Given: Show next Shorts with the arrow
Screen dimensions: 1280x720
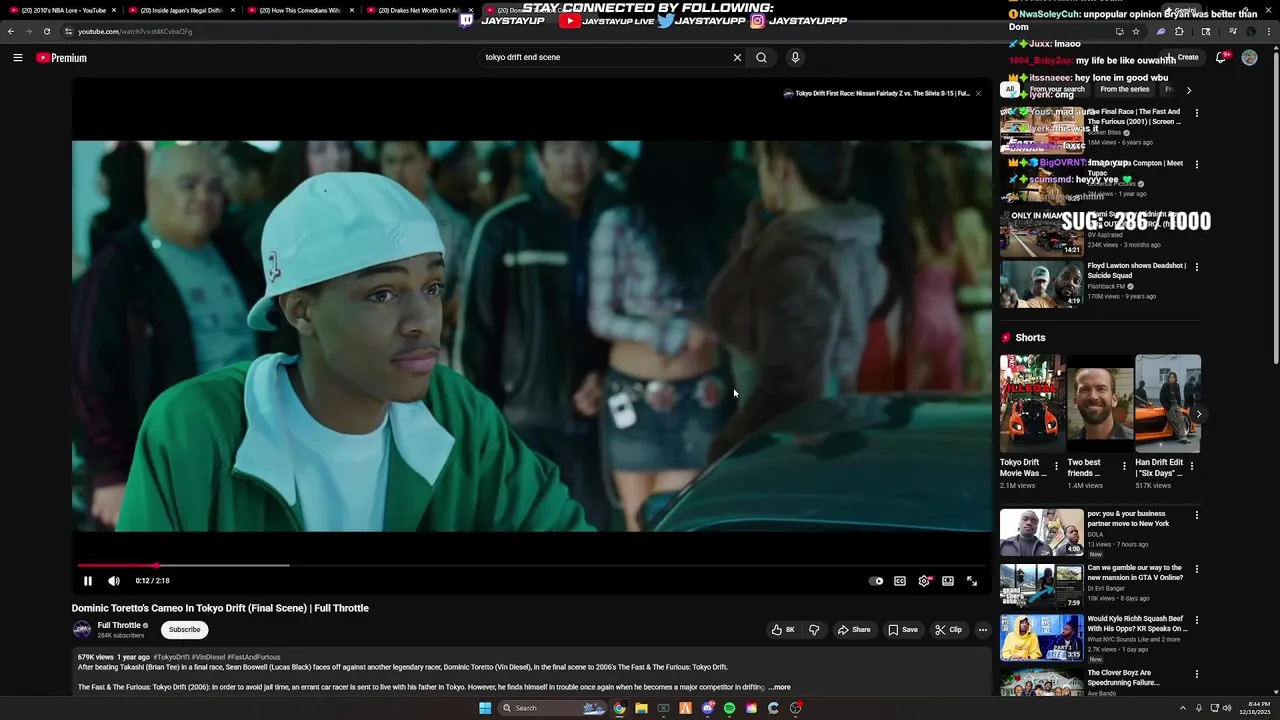Looking at the screenshot, I should click(1199, 414).
